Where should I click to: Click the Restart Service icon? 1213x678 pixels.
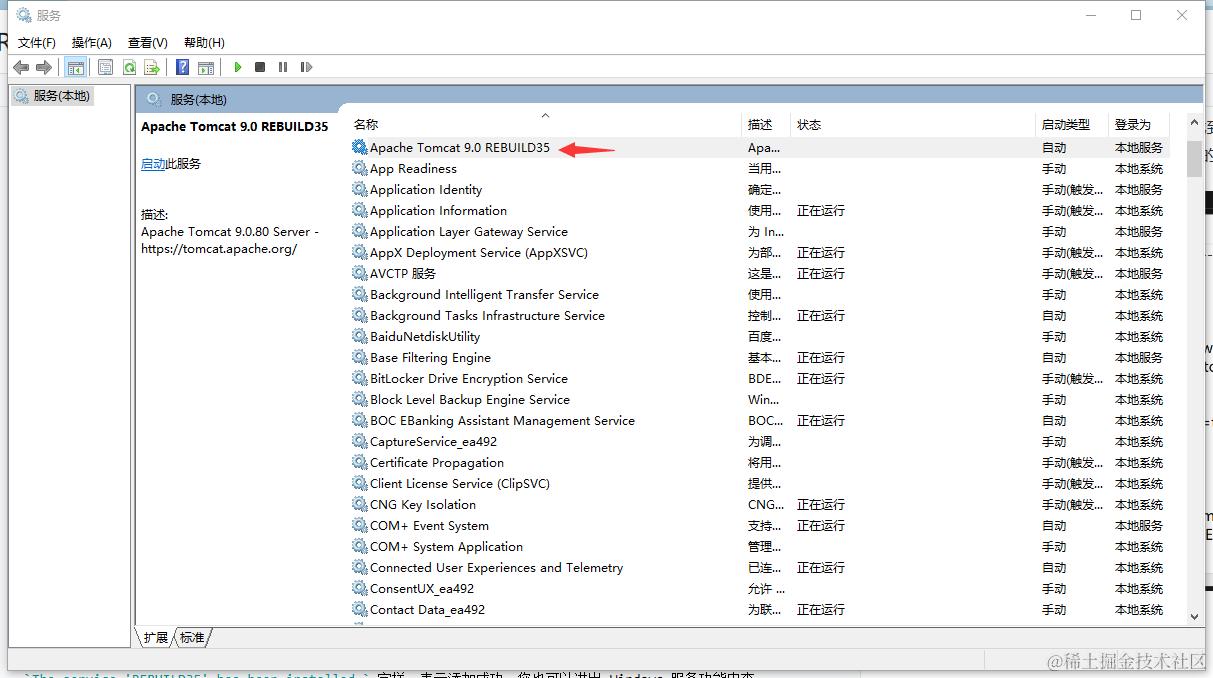click(306, 67)
